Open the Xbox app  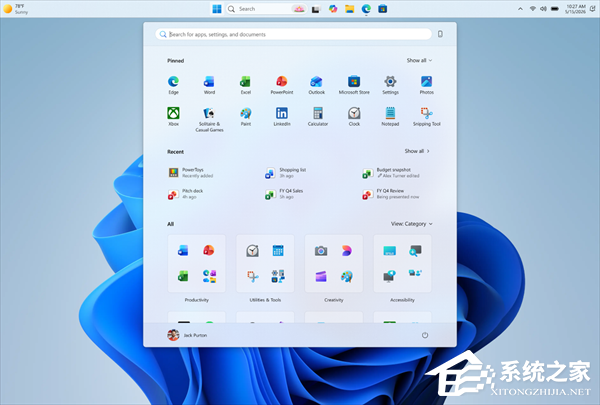pyautogui.click(x=173, y=116)
